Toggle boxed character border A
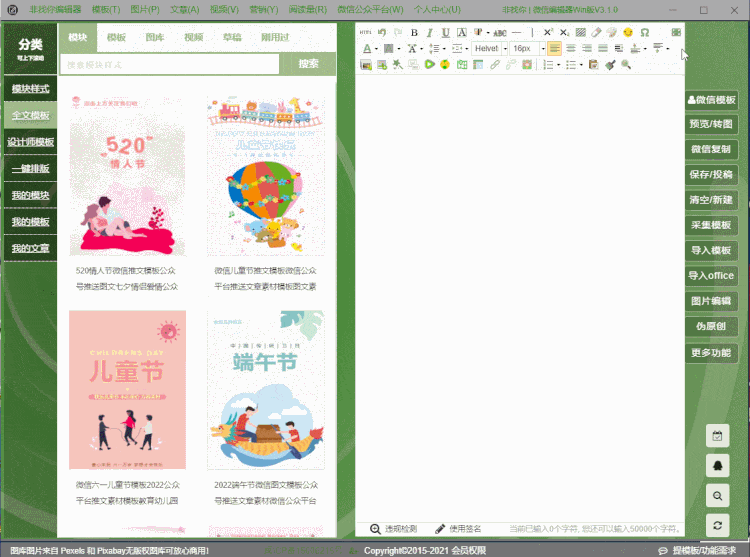The image size is (750, 557). (x=462, y=33)
